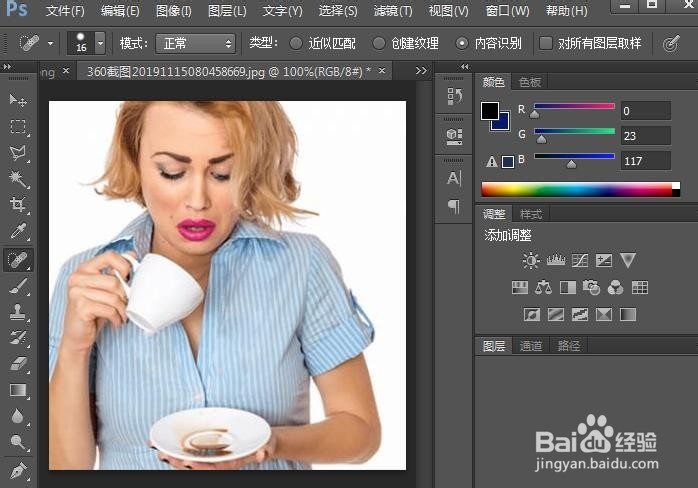Add an Exposure adjustment

(x=604, y=260)
